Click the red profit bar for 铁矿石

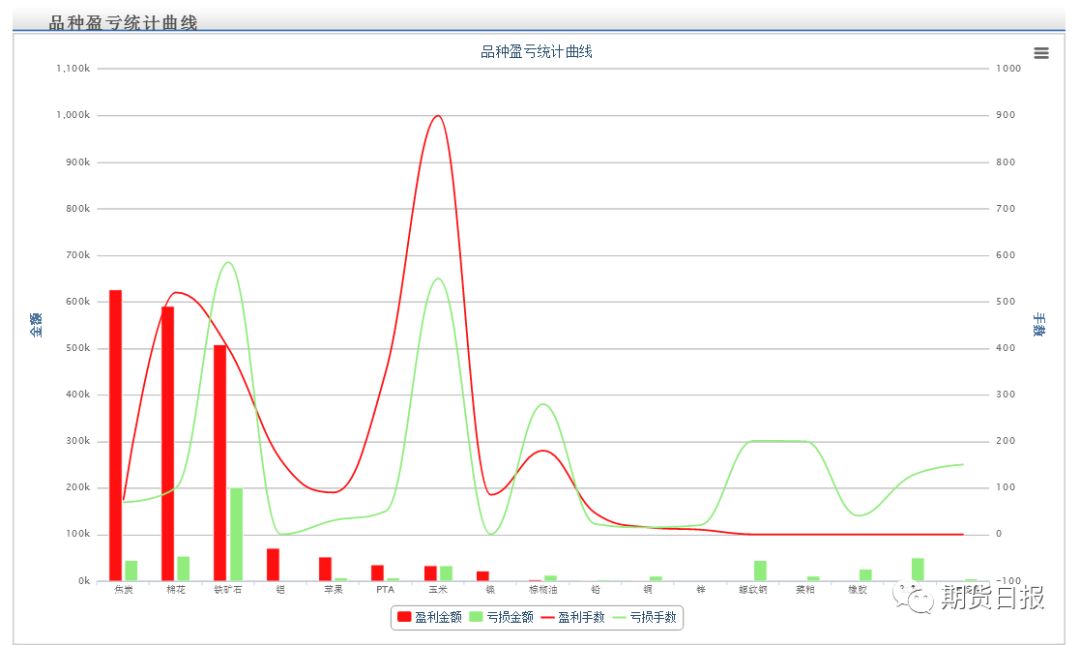coord(220,463)
